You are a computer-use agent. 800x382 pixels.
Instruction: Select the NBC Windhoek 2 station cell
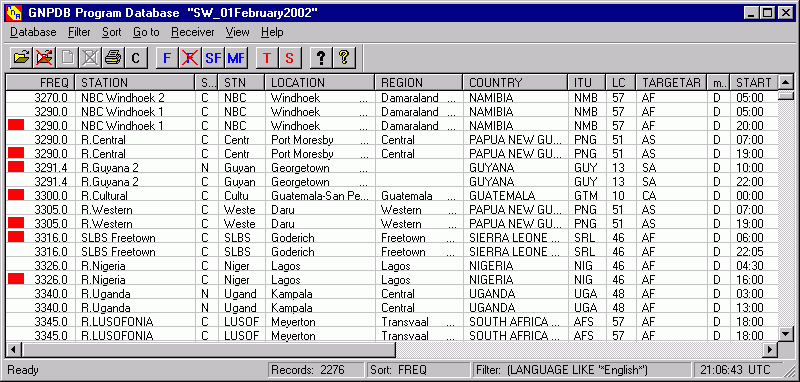(x=135, y=97)
